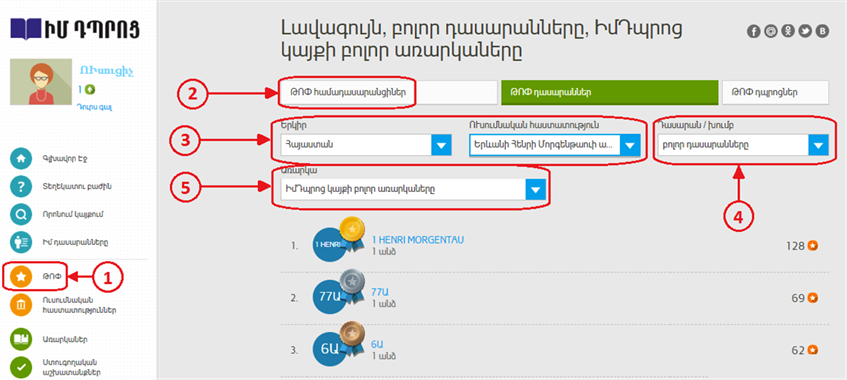Viewport: 847px width, 380px height.
Task: Share the page via the Facebook icon
Action: click(754, 31)
